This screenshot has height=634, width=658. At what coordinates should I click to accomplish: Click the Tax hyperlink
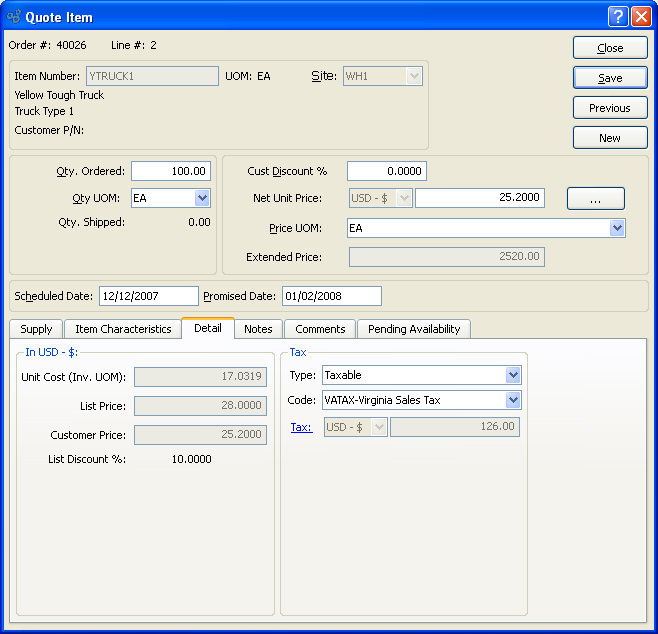pos(301,427)
